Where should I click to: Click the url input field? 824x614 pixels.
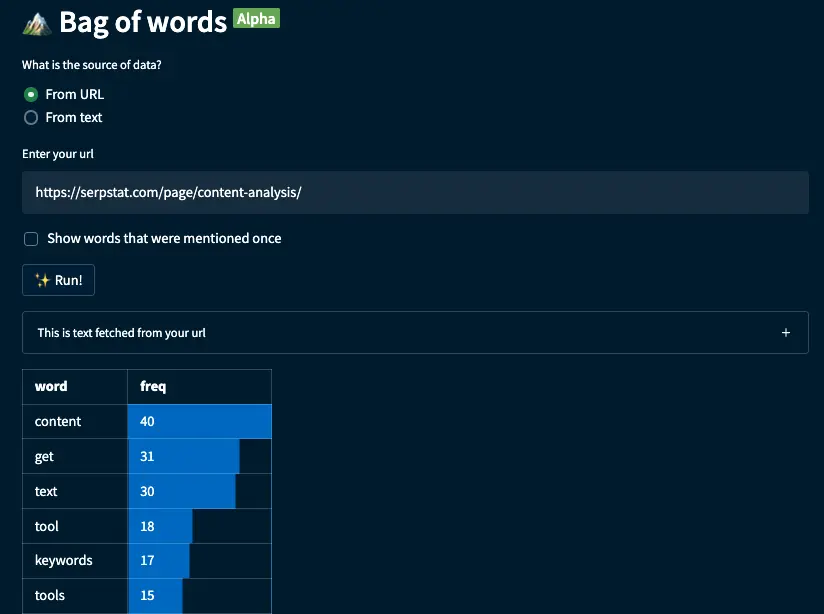tap(415, 192)
